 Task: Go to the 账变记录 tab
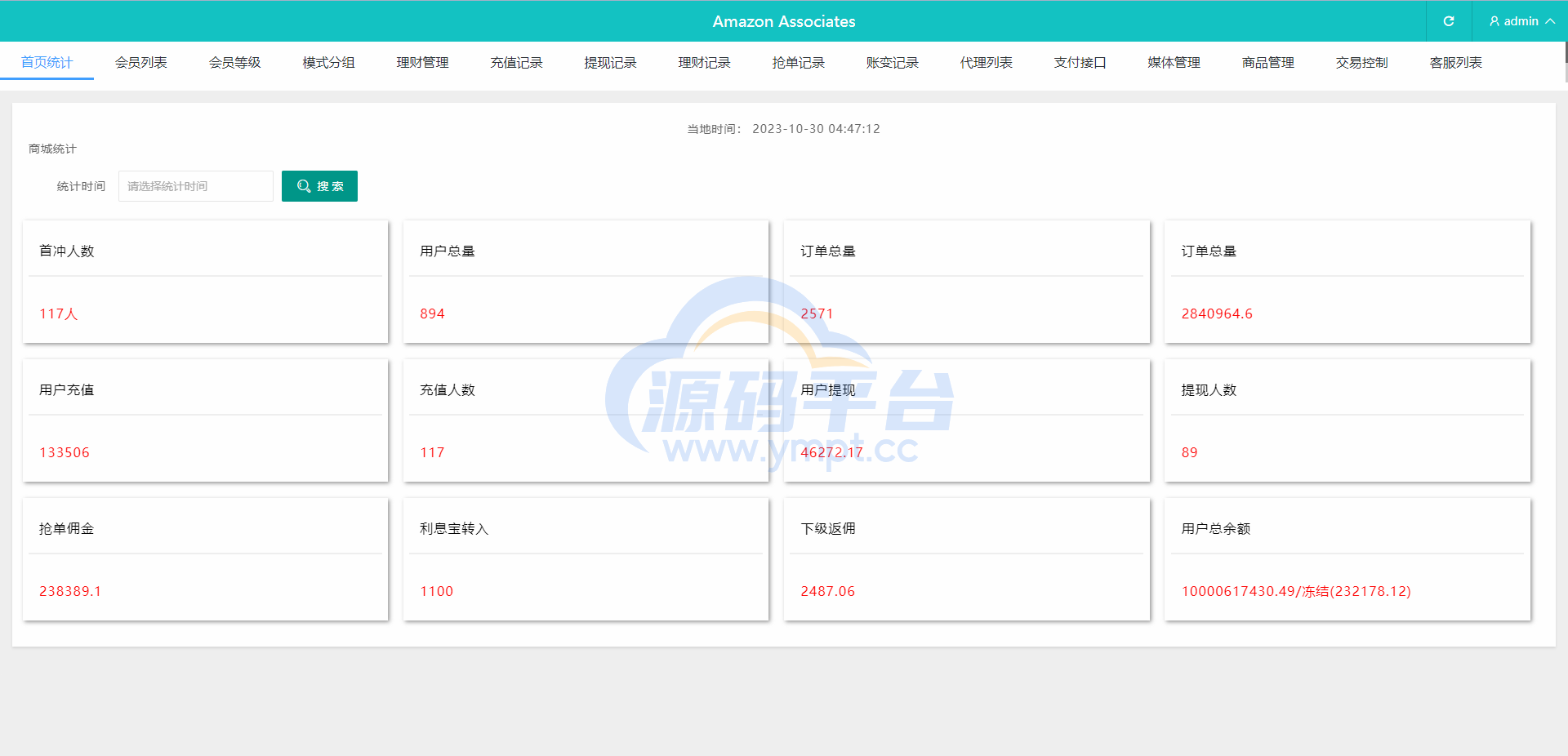892,62
